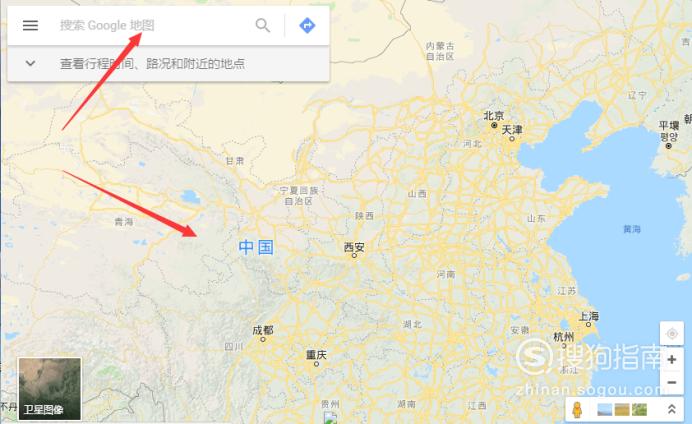Click the 西安 city label
Image resolution: width=692 pixels, height=424 pixels.
point(354,248)
